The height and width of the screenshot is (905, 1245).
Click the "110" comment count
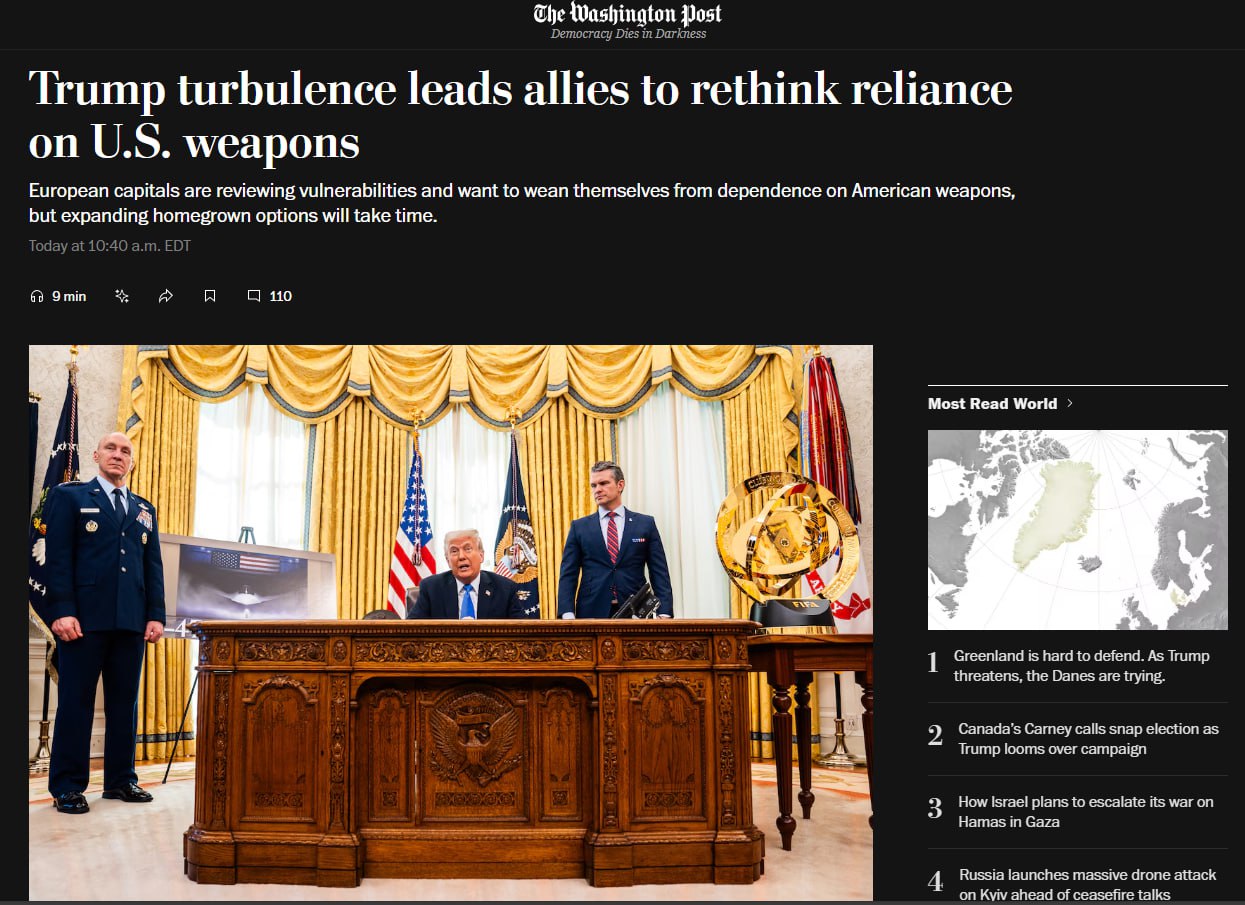[281, 296]
